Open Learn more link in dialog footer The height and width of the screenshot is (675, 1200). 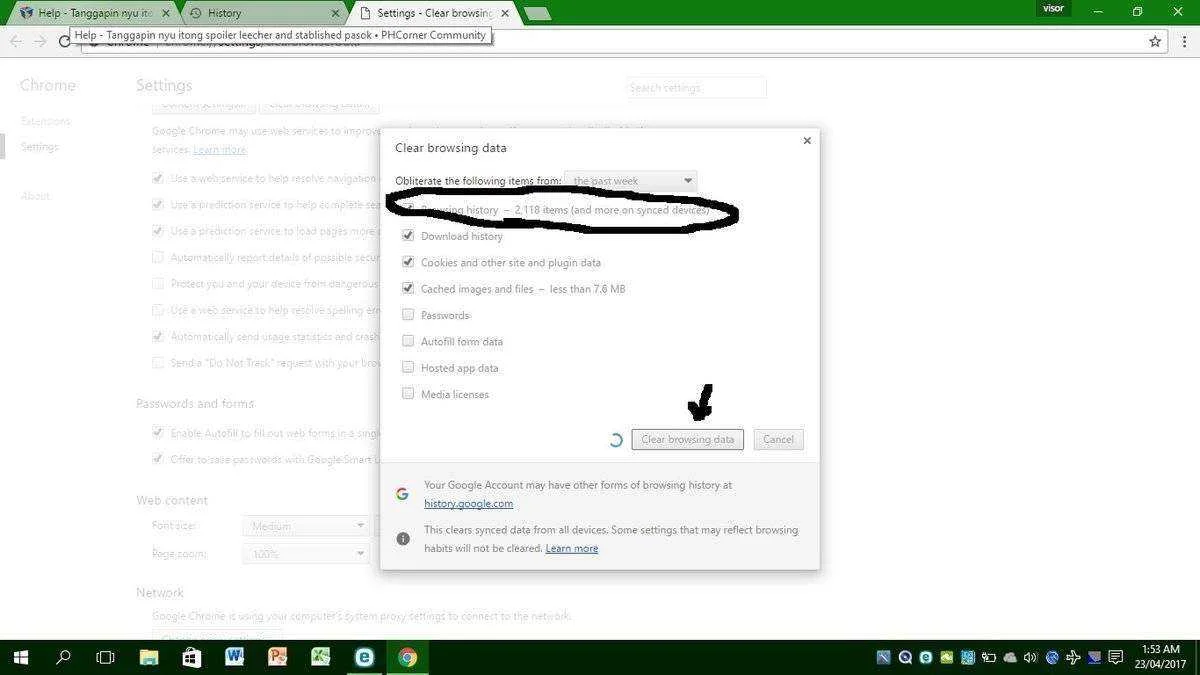572,549
